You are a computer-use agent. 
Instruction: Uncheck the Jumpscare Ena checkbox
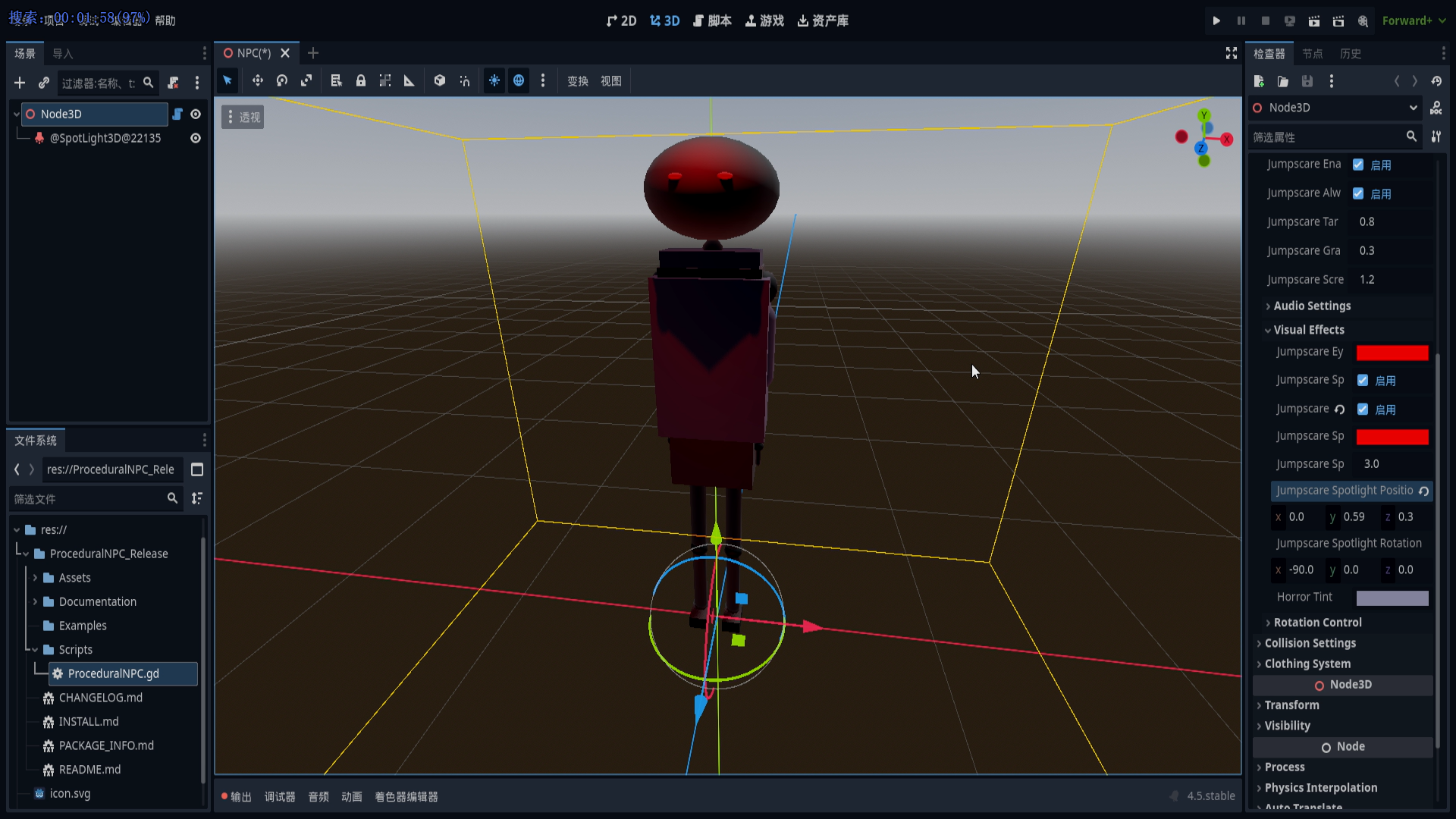tap(1358, 165)
